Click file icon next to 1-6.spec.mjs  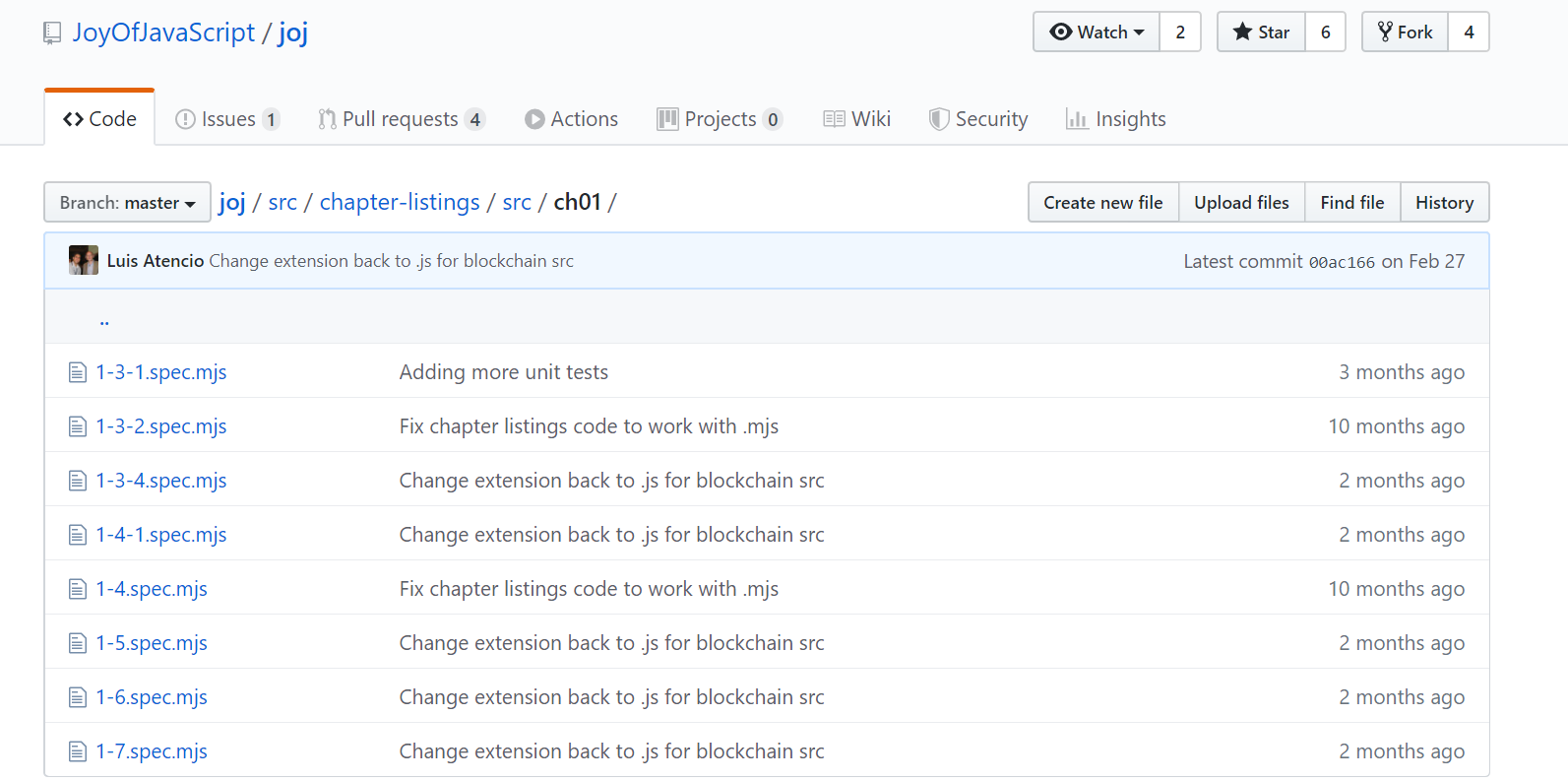coord(78,697)
